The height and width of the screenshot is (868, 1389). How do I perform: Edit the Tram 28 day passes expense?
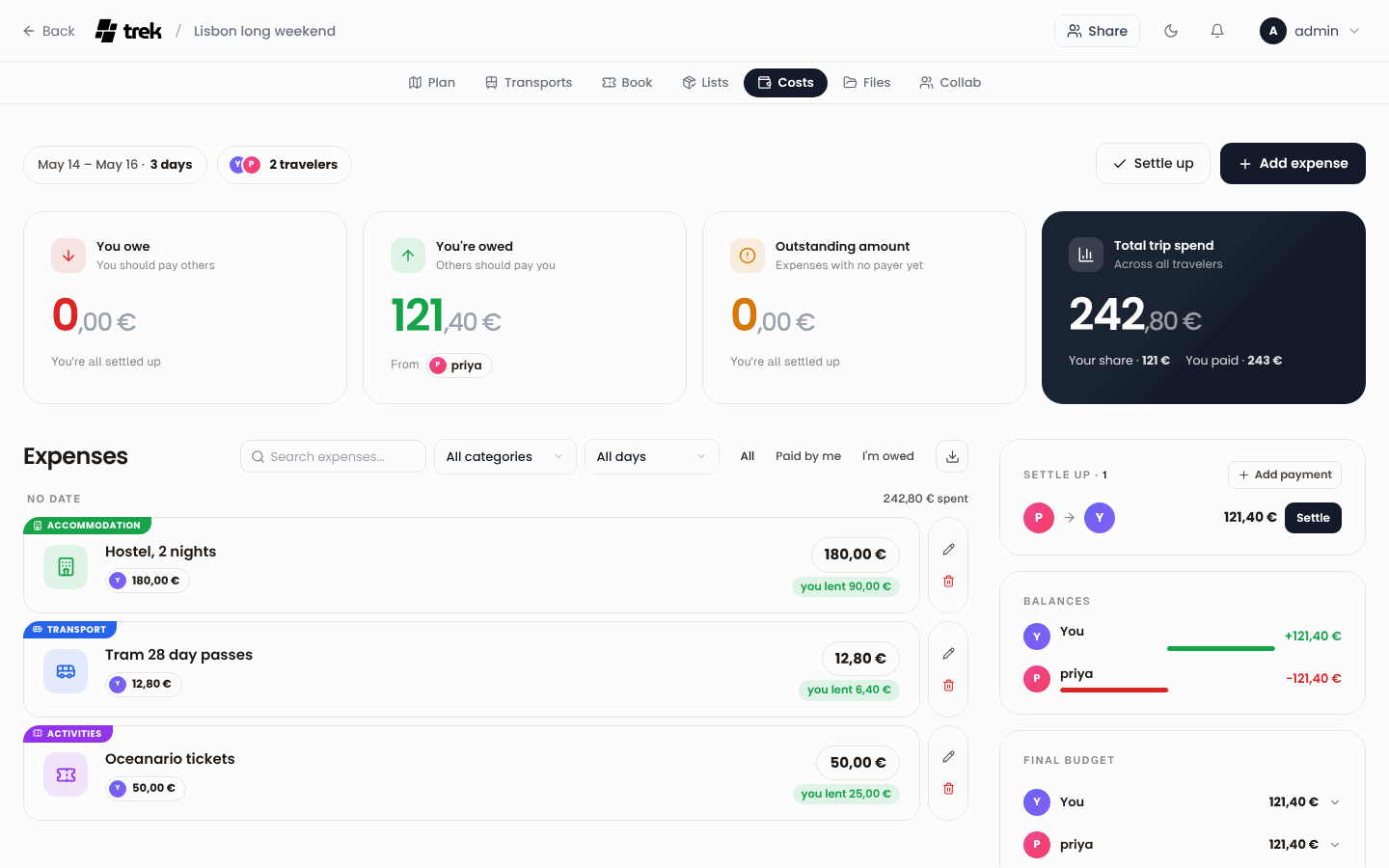click(x=948, y=653)
